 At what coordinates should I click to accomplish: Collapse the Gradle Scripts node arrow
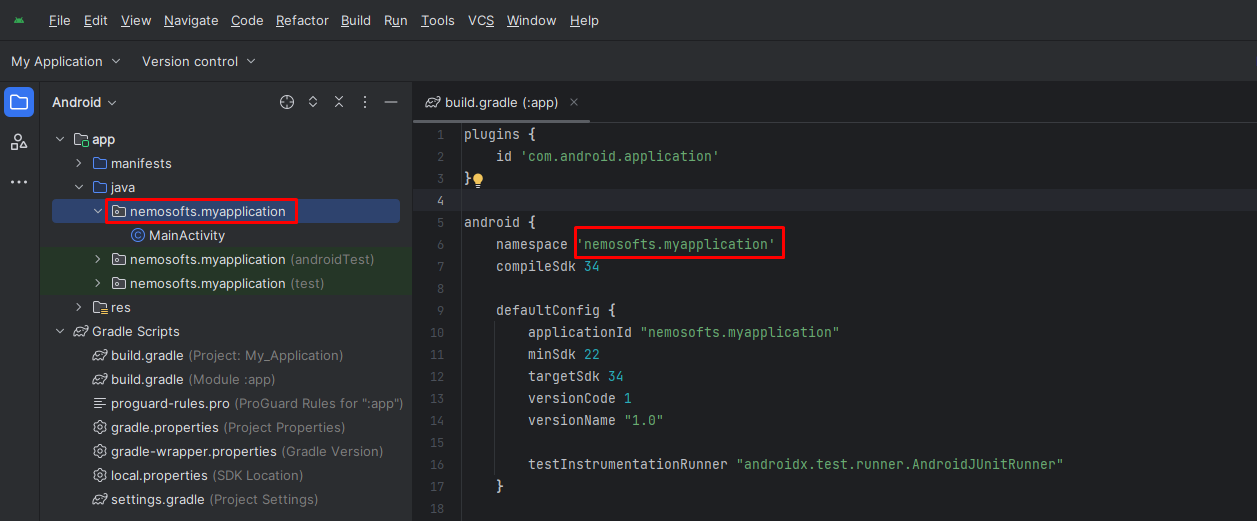coord(61,331)
